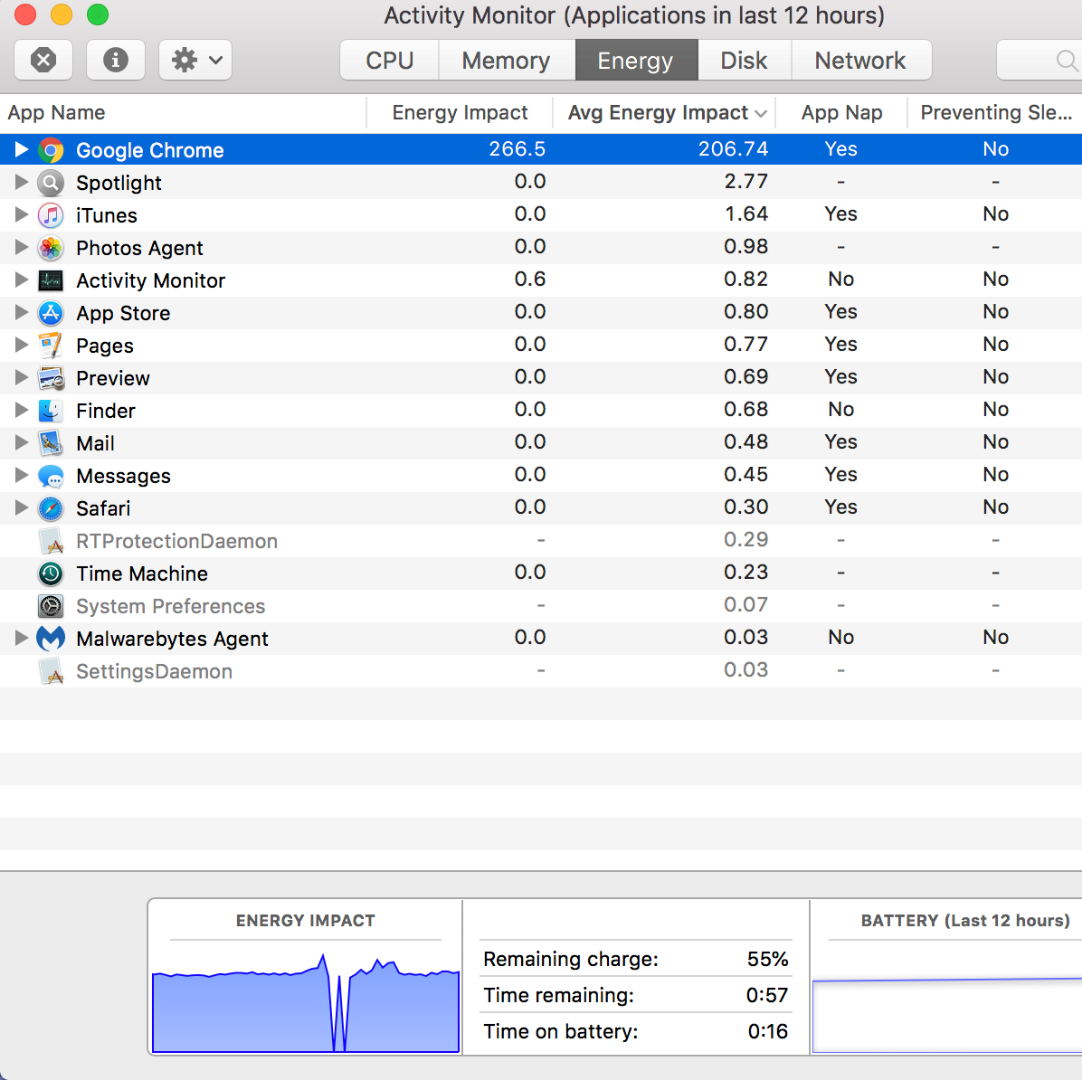Open the gear action dropdown menu
Screen dimensions: 1082x1080
195,60
